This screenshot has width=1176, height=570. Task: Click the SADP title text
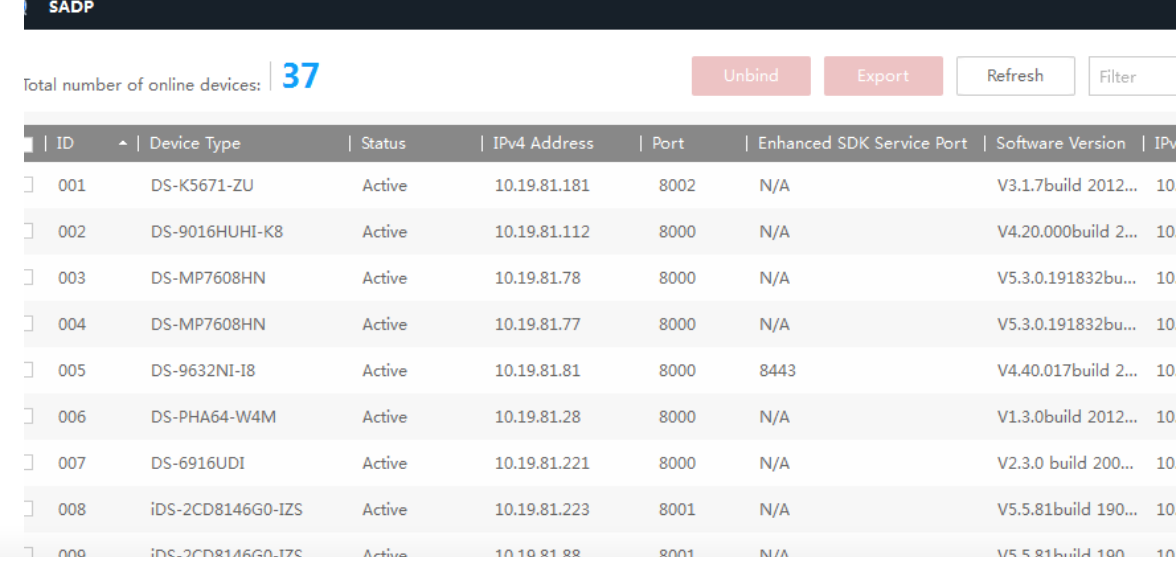point(71,8)
